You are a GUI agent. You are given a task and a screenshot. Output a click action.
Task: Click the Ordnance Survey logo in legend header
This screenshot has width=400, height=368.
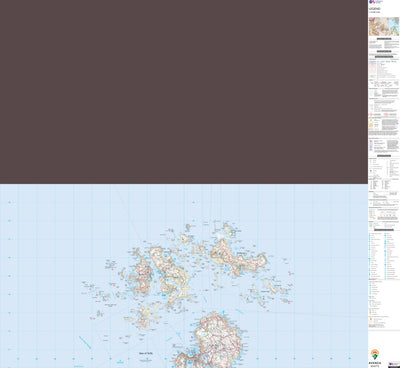click(375, 2)
